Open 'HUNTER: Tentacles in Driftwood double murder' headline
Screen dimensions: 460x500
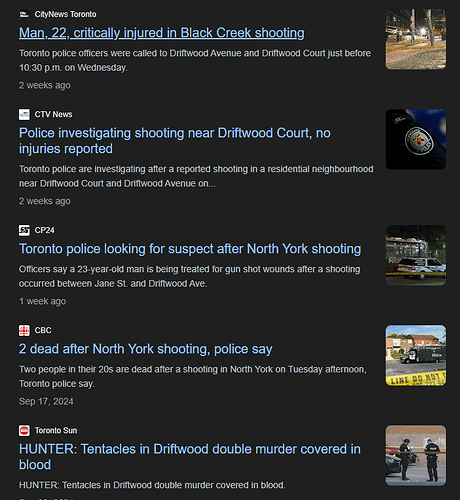point(190,457)
